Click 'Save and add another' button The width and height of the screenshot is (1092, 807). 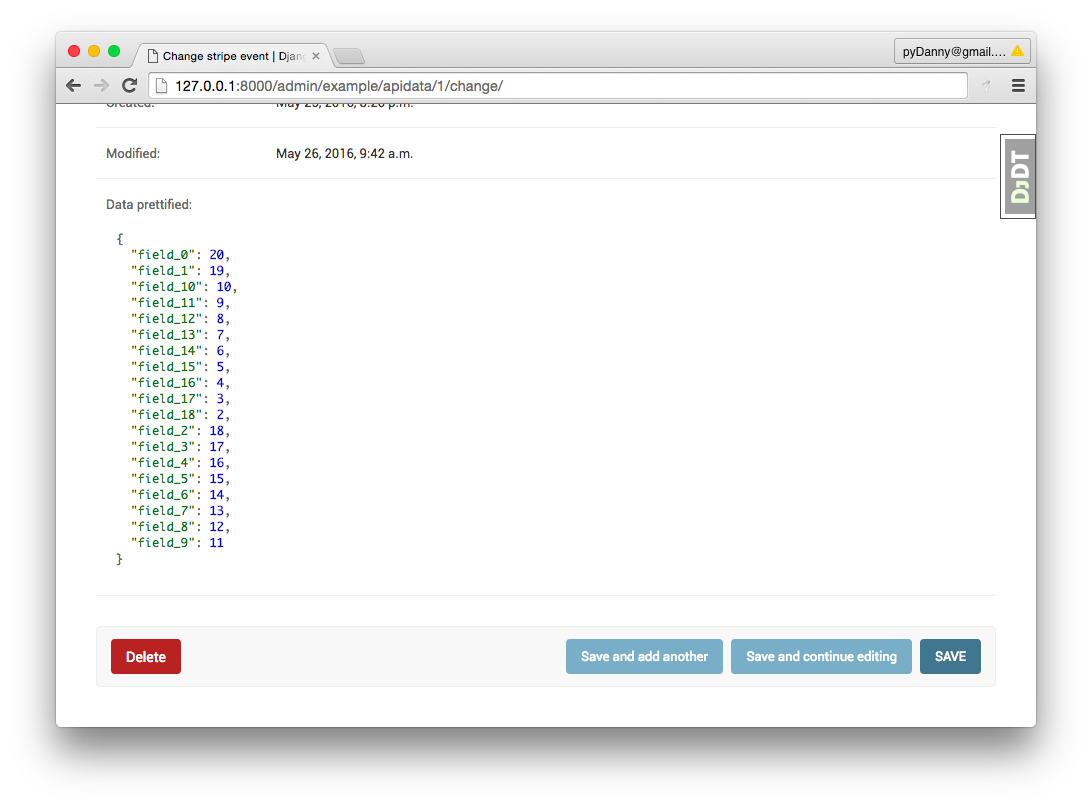click(x=644, y=657)
